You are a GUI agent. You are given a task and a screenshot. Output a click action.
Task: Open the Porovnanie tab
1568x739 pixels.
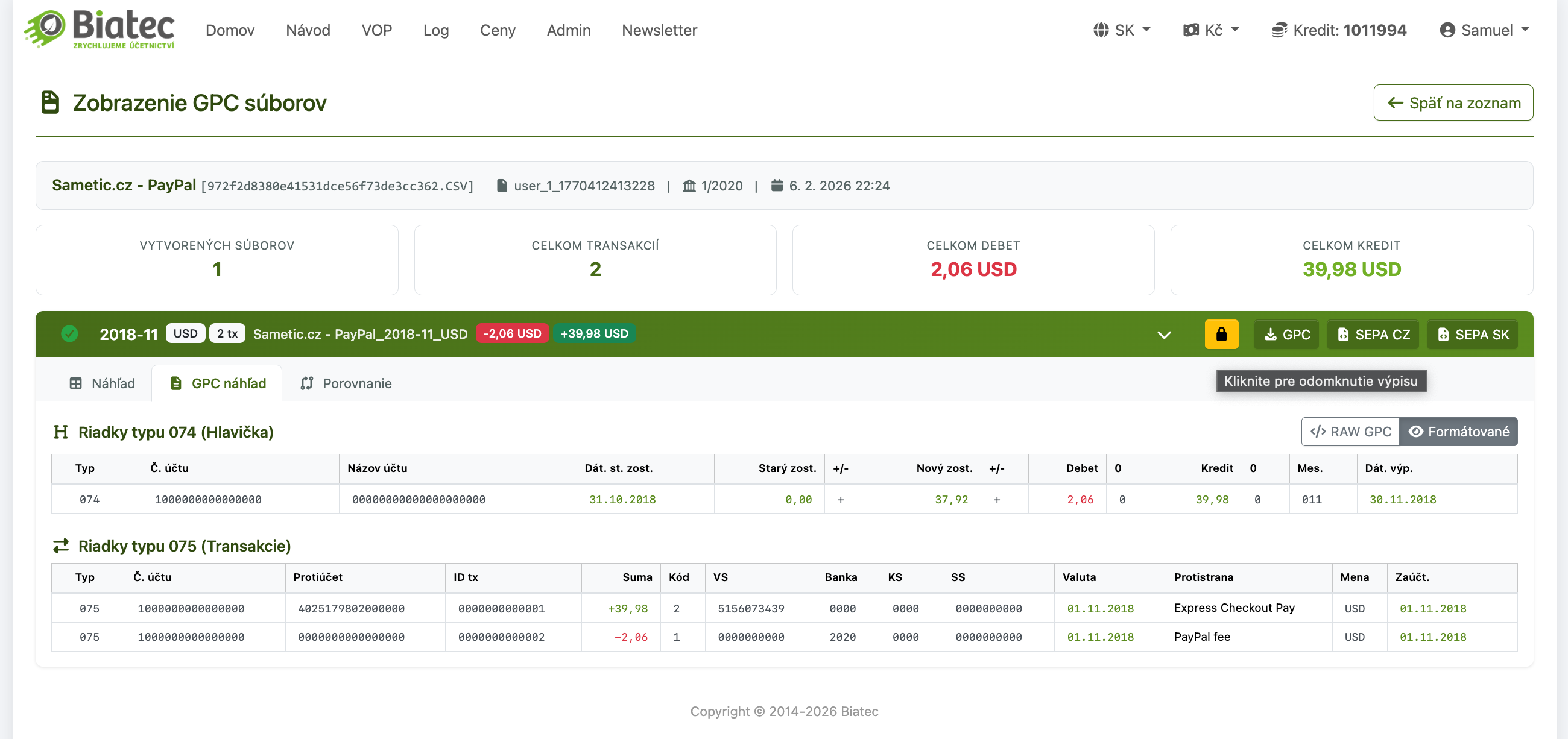tap(346, 383)
